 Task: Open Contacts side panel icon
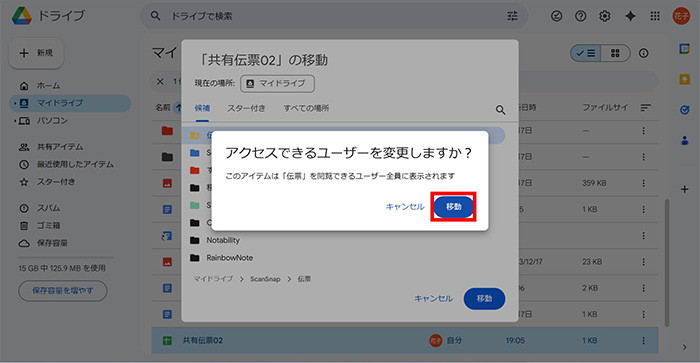684,141
